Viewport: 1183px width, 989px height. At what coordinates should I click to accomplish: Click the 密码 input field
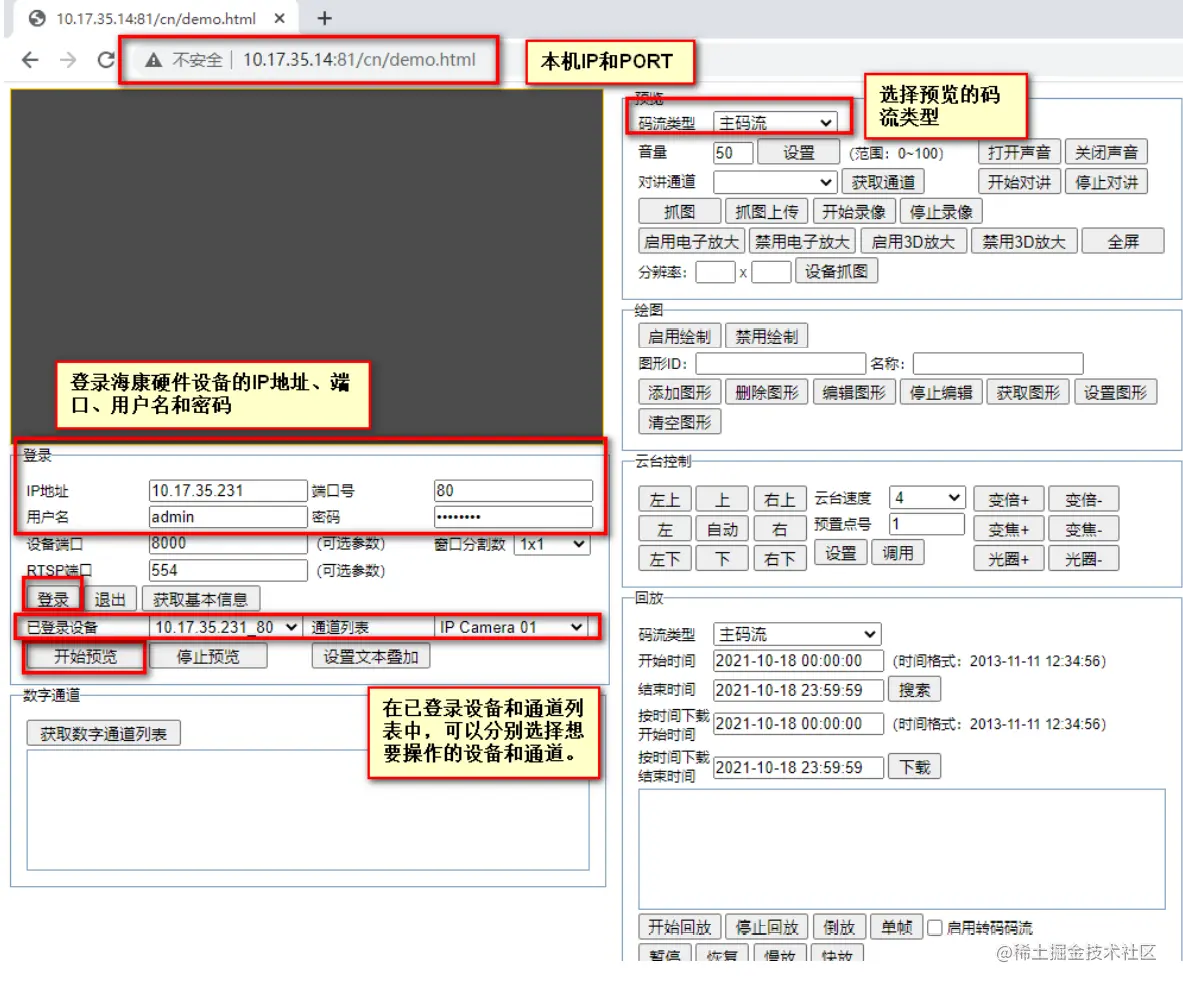click(x=513, y=517)
